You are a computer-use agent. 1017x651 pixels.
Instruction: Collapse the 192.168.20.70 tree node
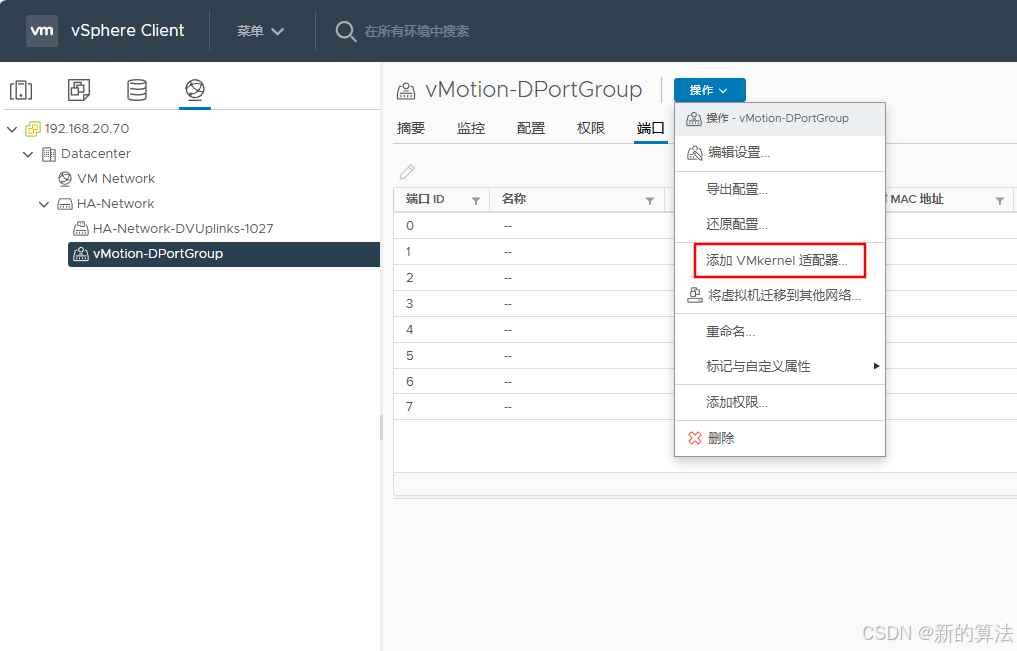(12, 129)
